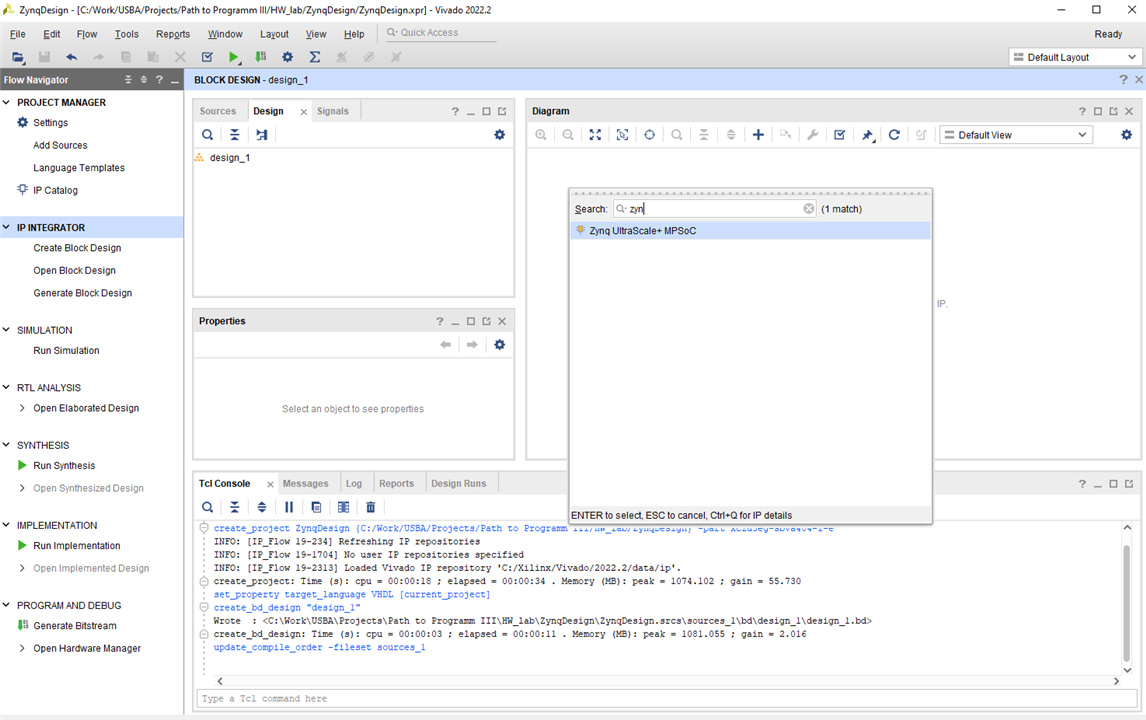Open the Default Layout dropdown
Image resolution: width=1146 pixels, height=720 pixels.
point(1074,57)
